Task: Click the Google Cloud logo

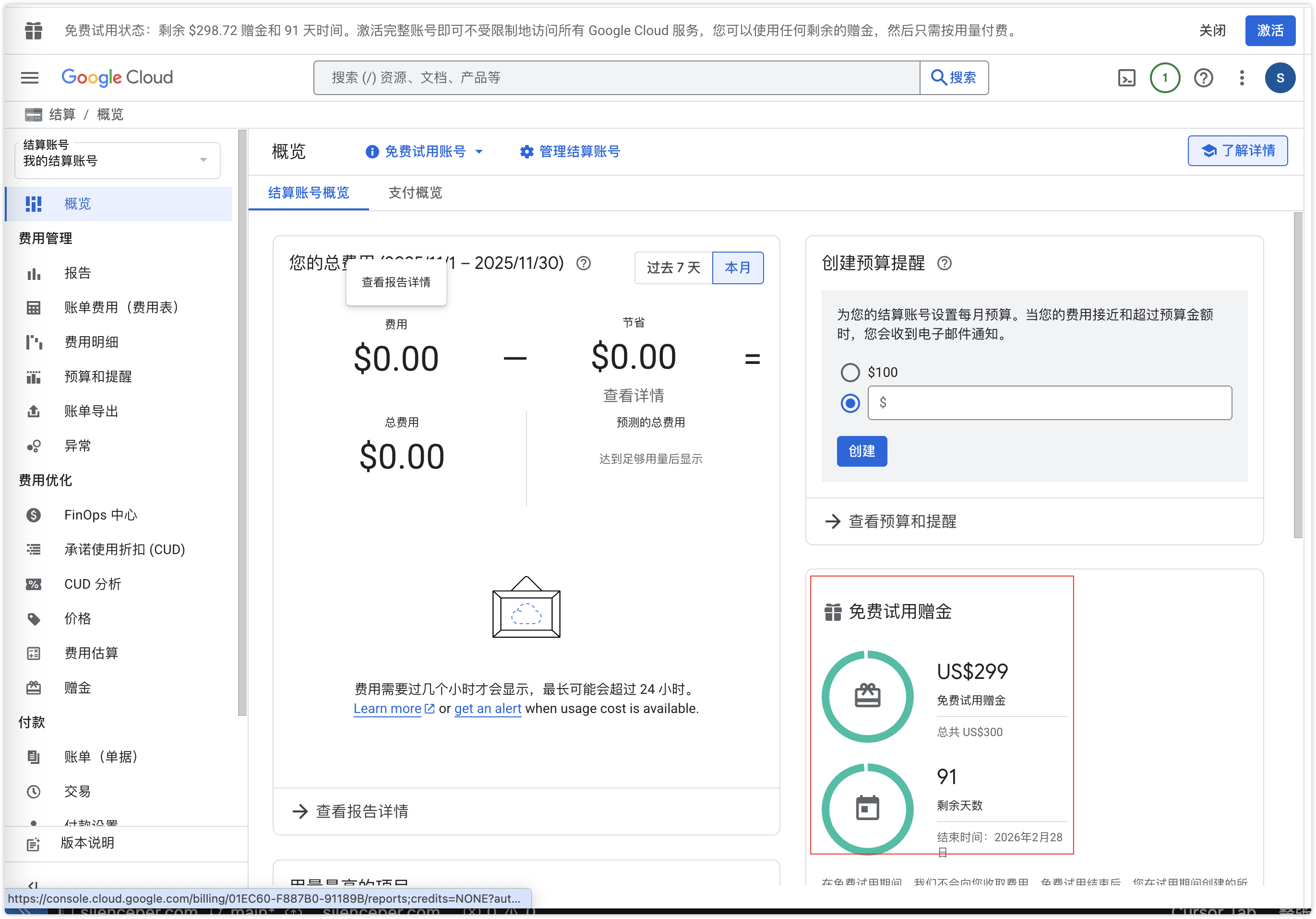Action: pos(117,77)
